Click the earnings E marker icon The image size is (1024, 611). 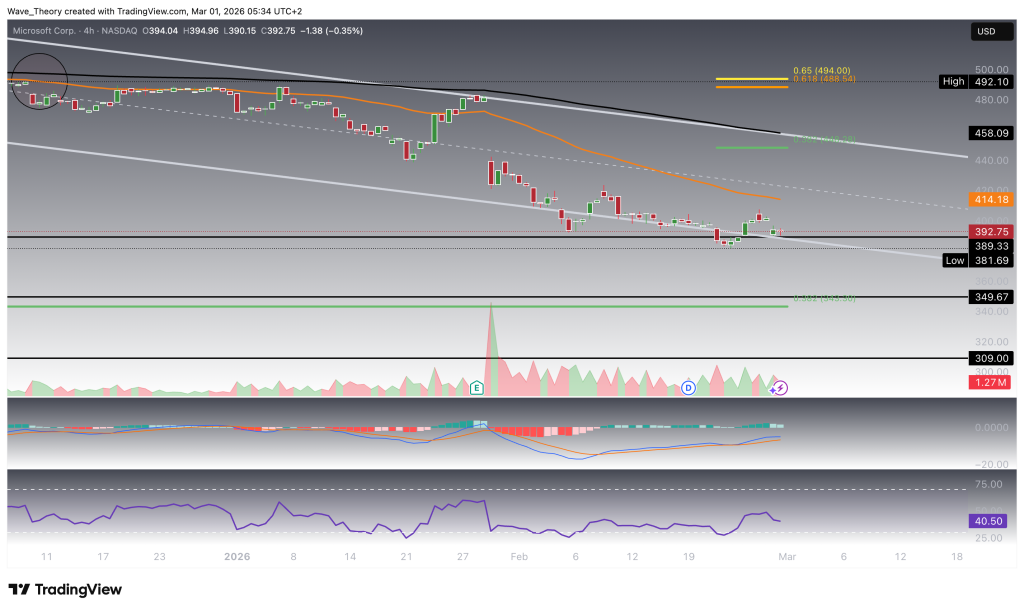(x=477, y=386)
